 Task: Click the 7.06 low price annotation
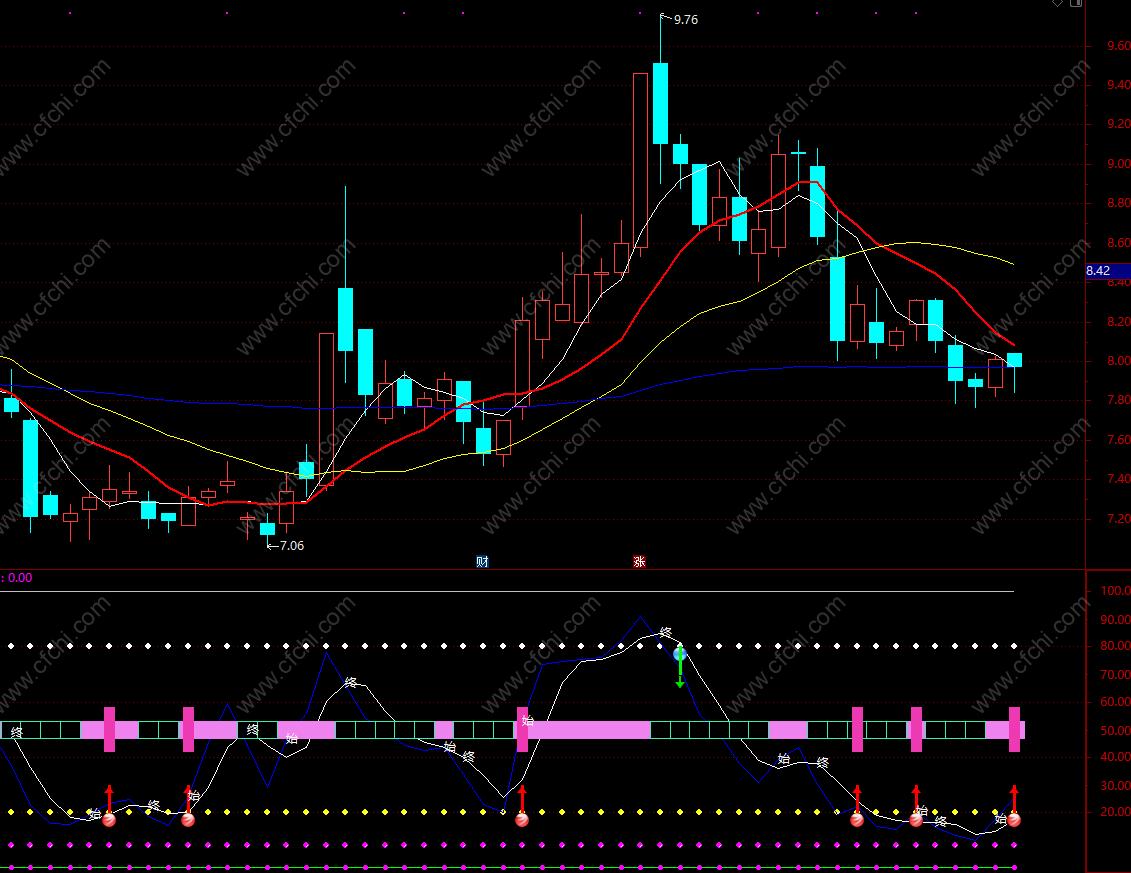tap(291, 545)
